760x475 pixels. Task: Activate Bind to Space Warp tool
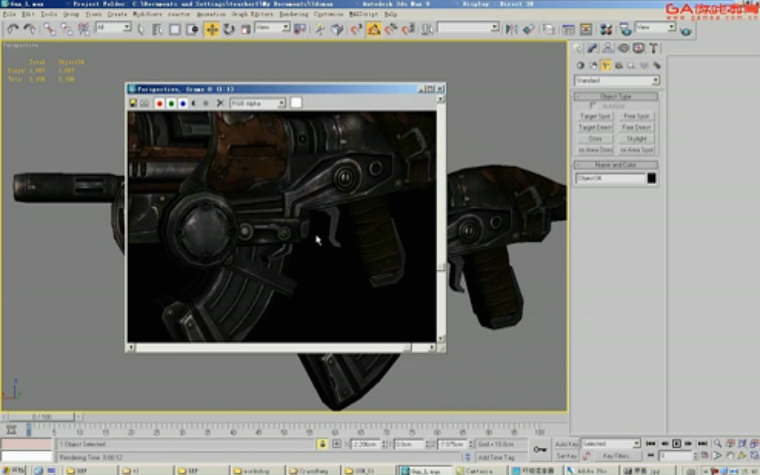84,29
